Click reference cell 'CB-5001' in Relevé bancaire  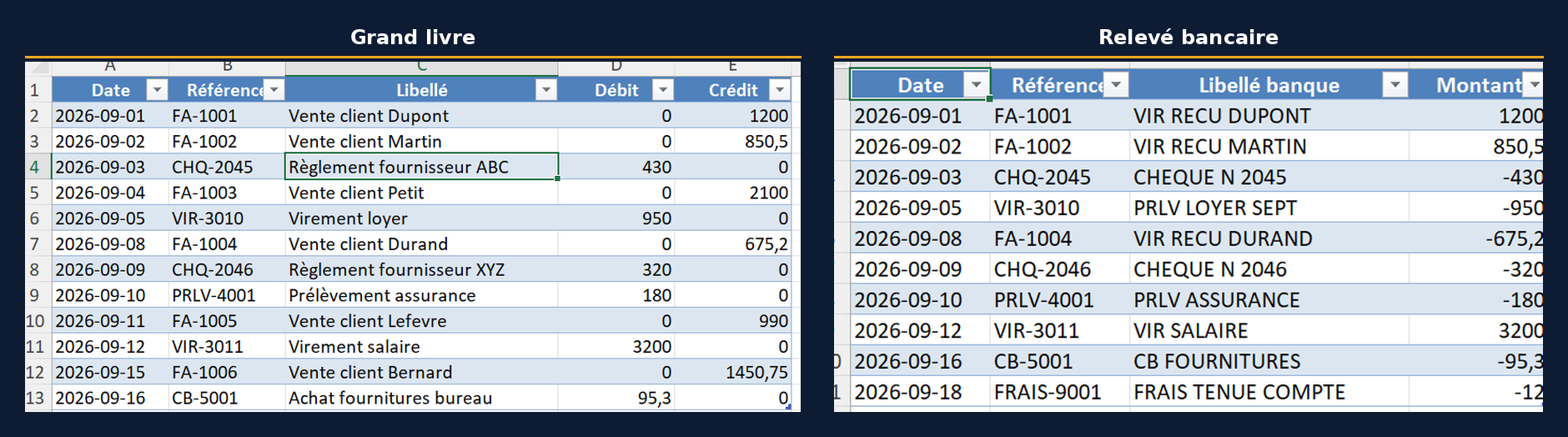click(x=1060, y=361)
